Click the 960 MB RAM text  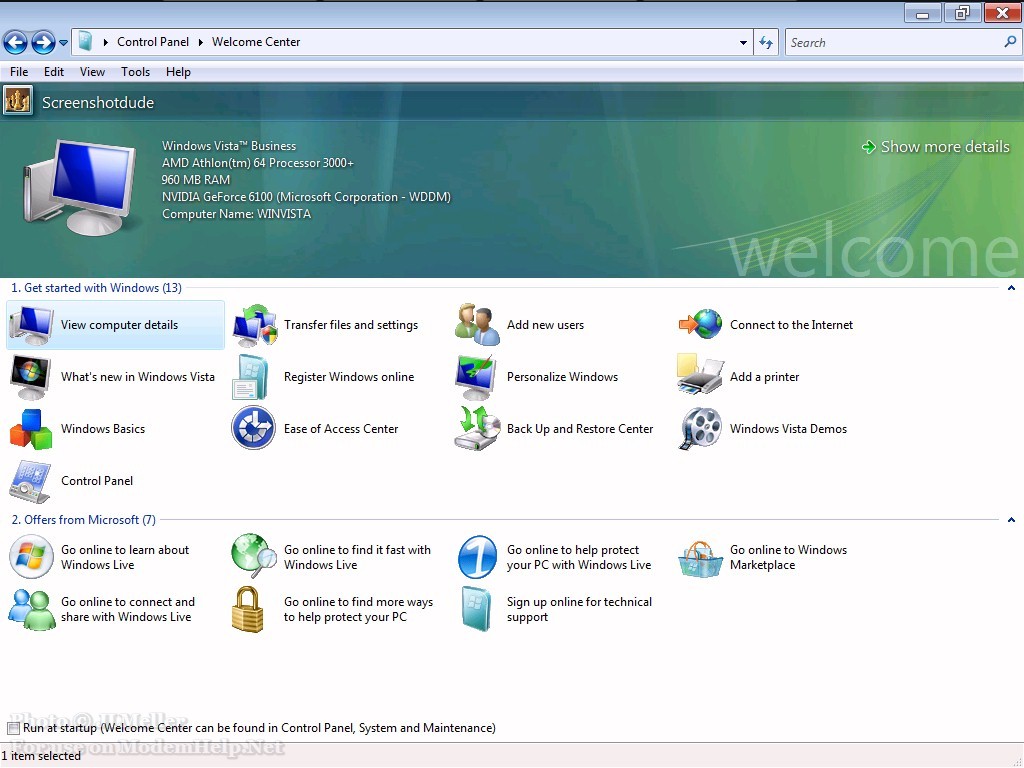195,180
